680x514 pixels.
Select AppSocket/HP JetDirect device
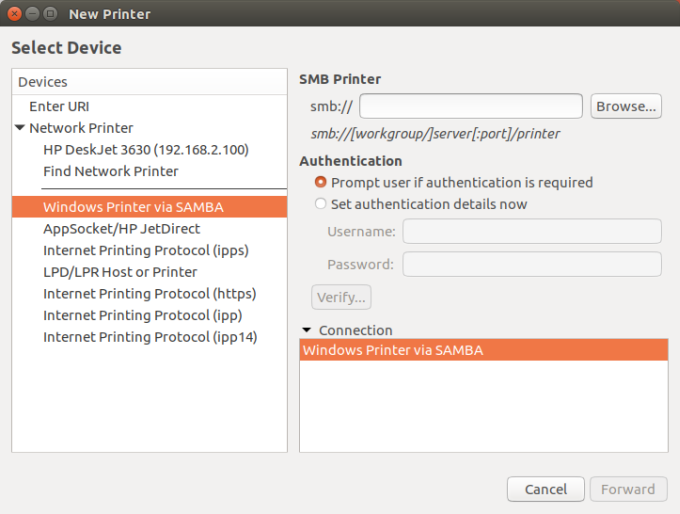pos(121,228)
